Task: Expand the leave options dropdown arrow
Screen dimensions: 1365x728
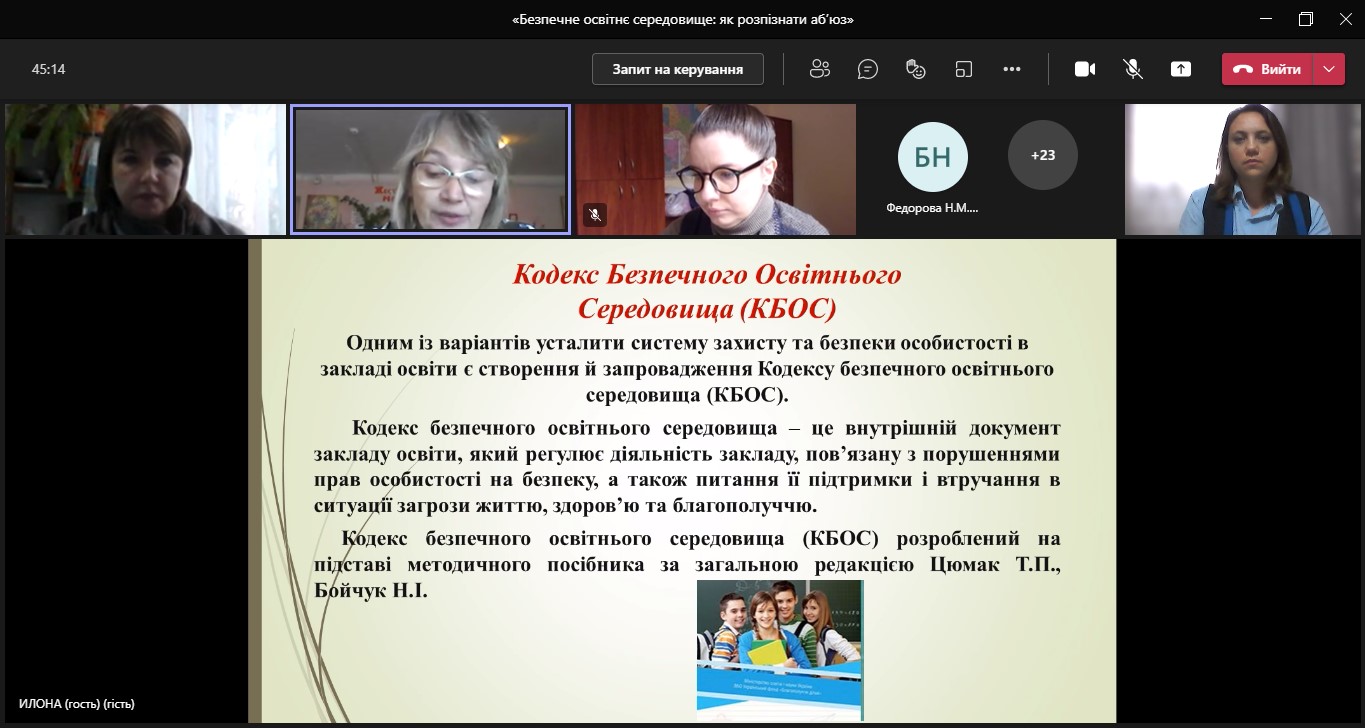Action: pyautogui.click(x=1328, y=69)
